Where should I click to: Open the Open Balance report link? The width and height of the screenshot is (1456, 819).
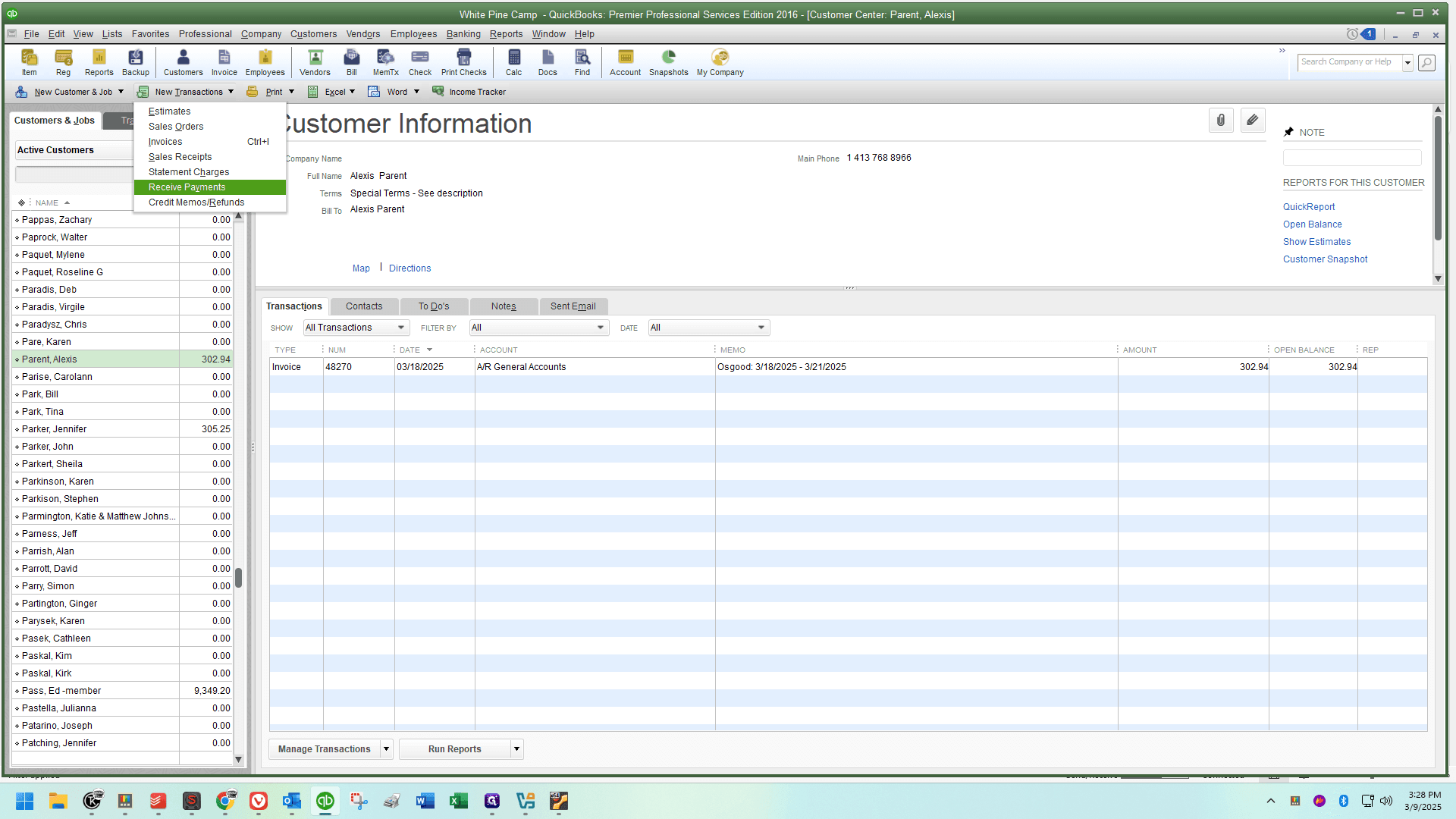[x=1313, y=224]
